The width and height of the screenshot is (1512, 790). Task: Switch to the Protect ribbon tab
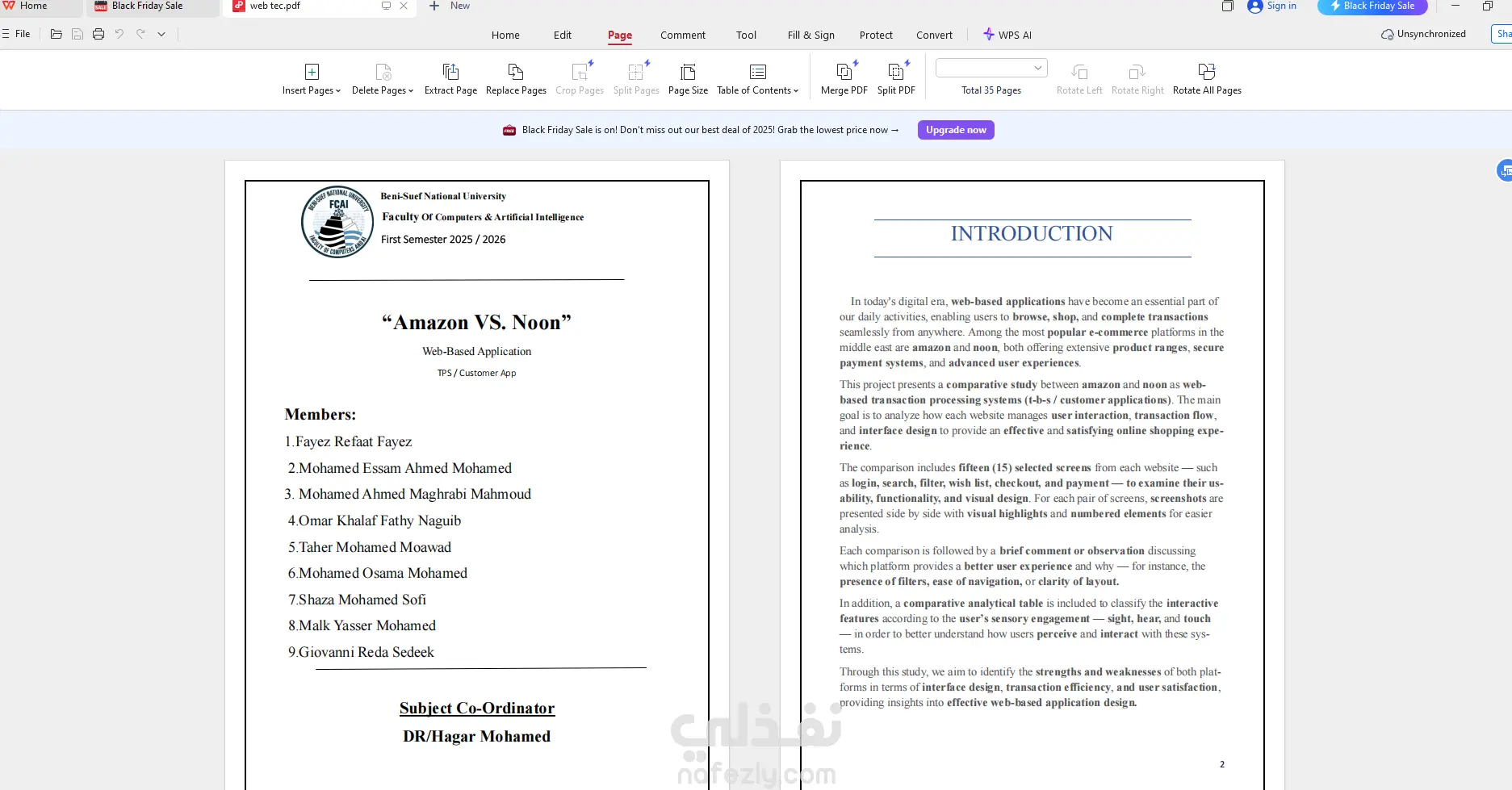coord(876,35)
